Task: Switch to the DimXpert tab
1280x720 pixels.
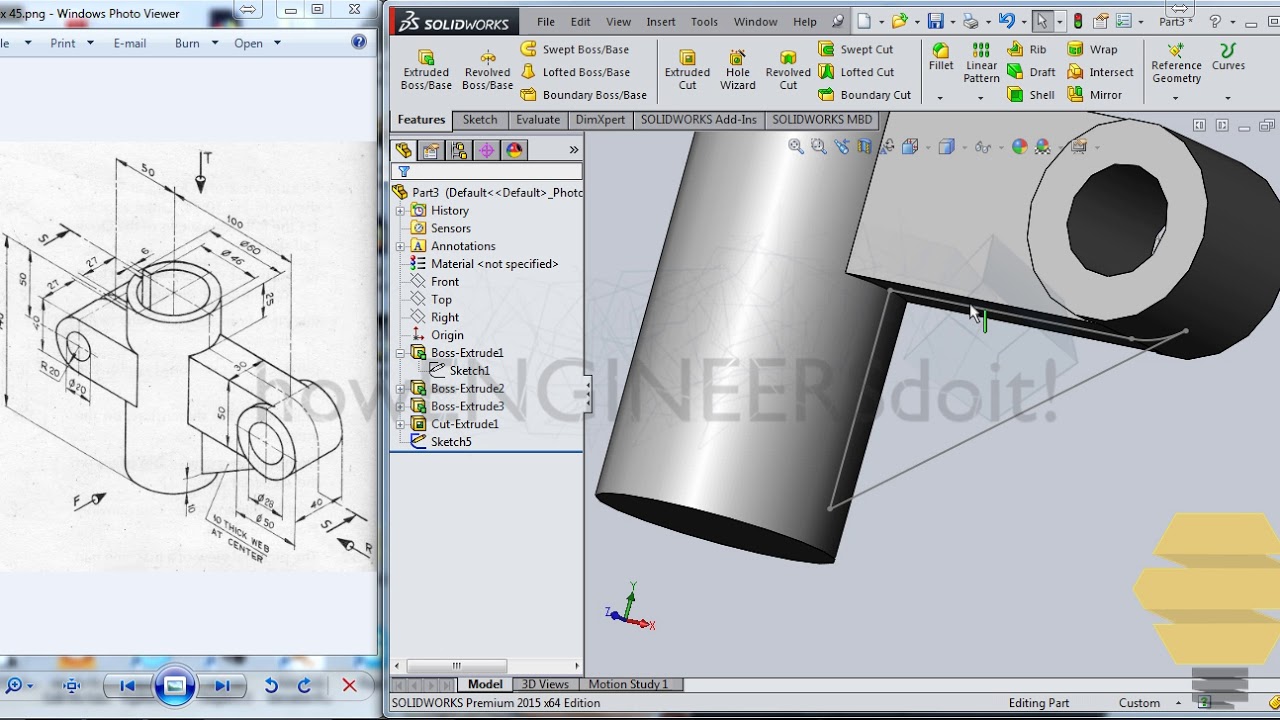Action: [x=600, y=120]
